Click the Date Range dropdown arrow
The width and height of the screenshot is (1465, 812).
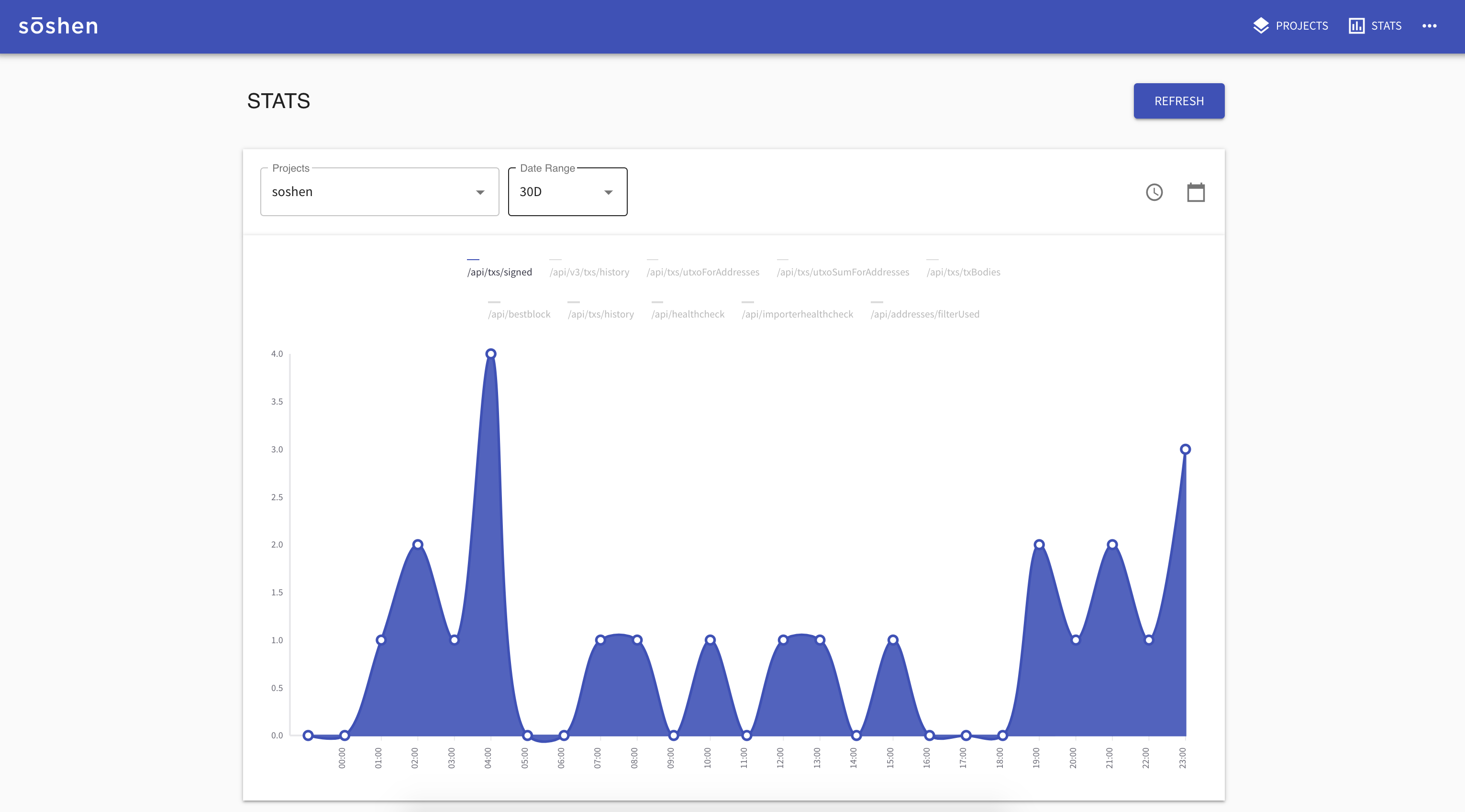608,192
